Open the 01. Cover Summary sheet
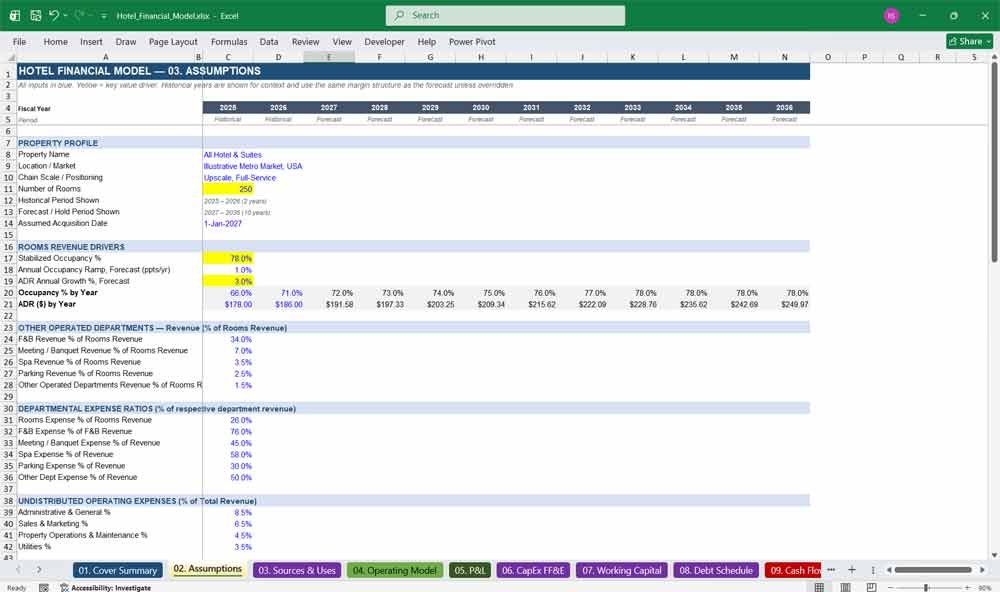The height and width of the screenshot is (592, 1000). (118, 570)
